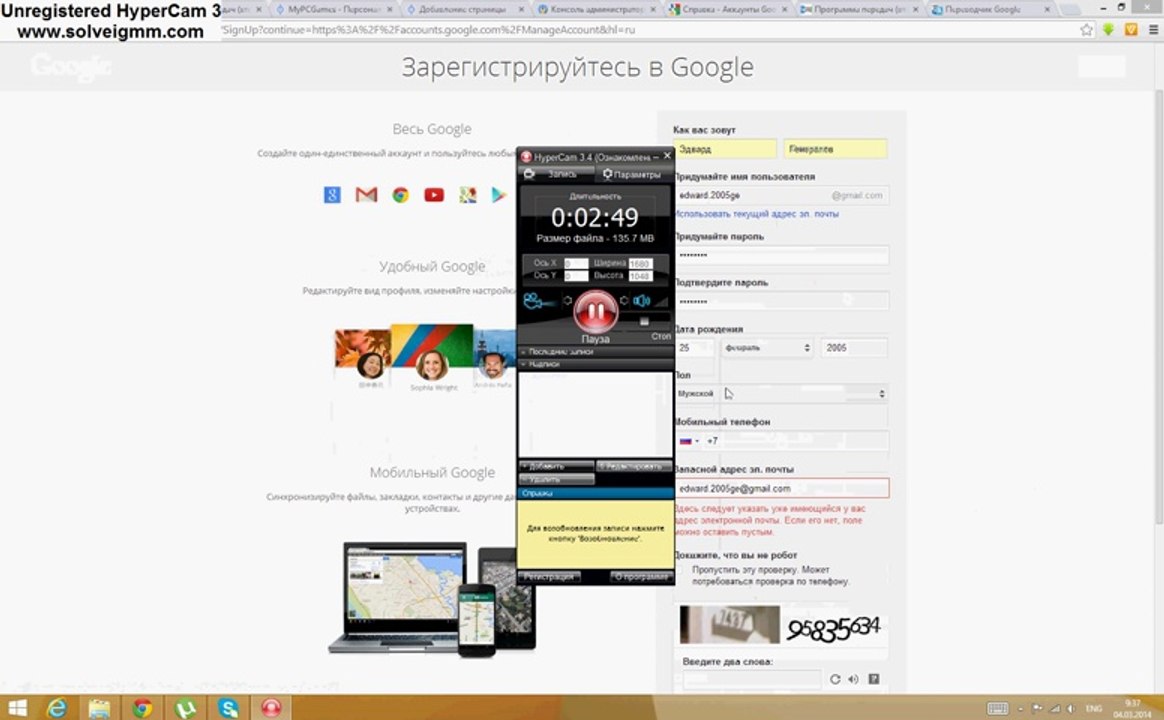Screen dimensions: 1164x720
Task: Click the first name field containing Эдвард
Action: [x=725, y=149]
